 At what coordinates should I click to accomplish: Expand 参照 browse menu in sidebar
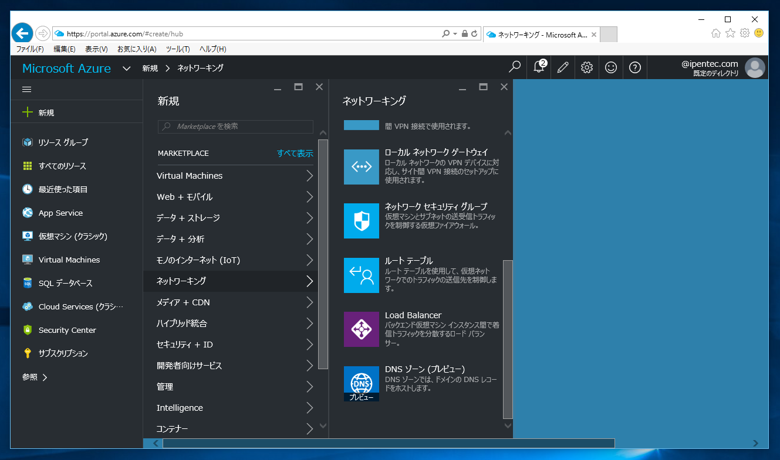pyautogui.click(x=35, y=377)
